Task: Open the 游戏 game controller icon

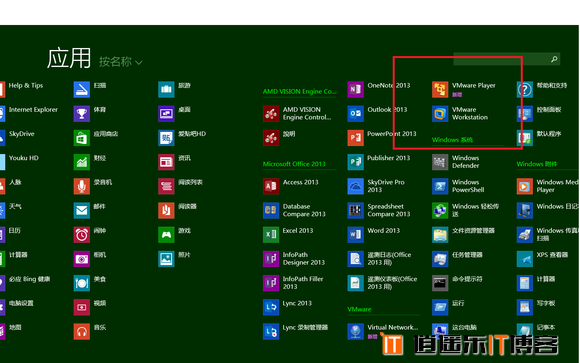Action: coord(166,235)
